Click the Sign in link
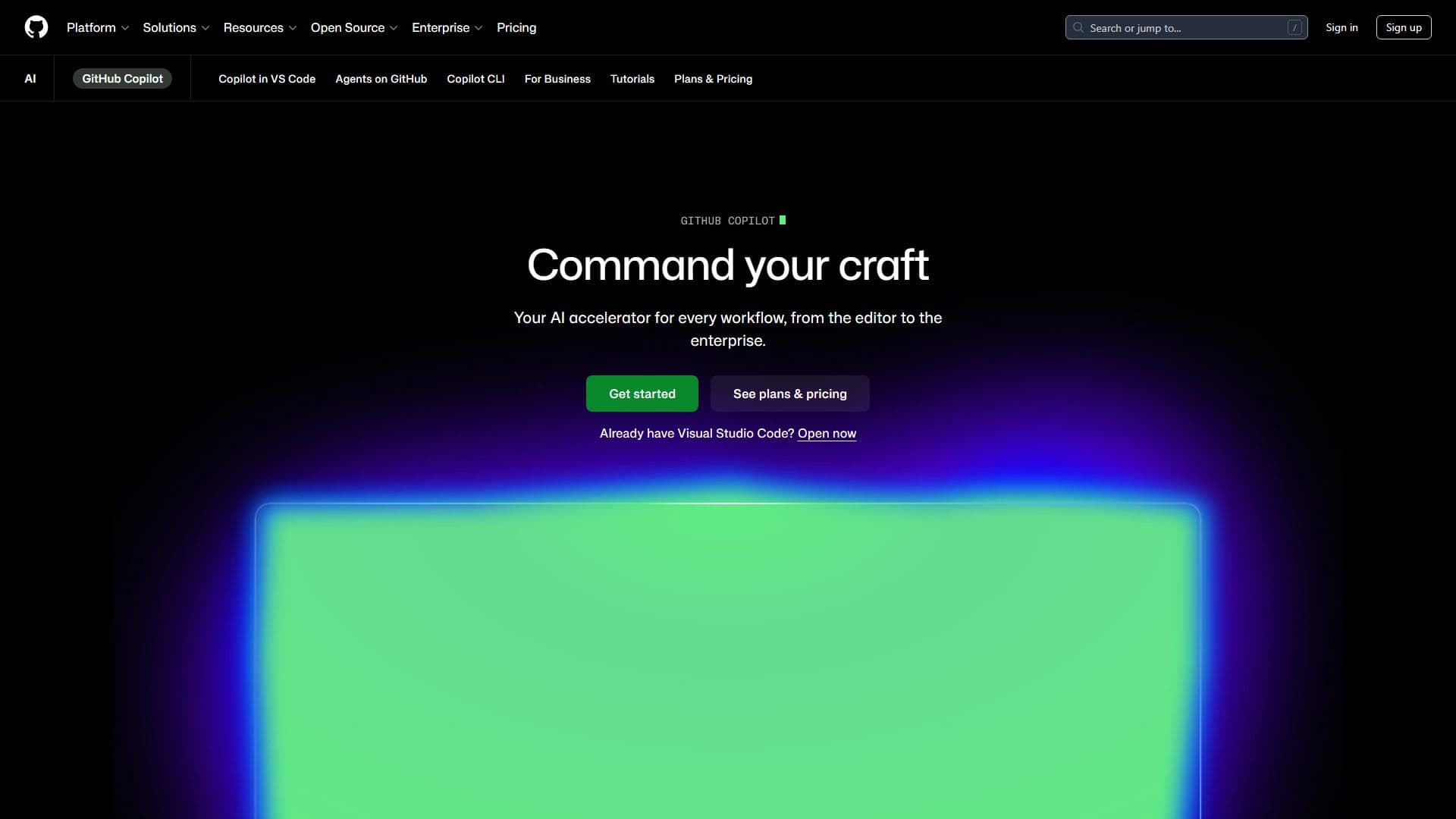This screenshot has width=1456, height=819. click(1341, 27)
